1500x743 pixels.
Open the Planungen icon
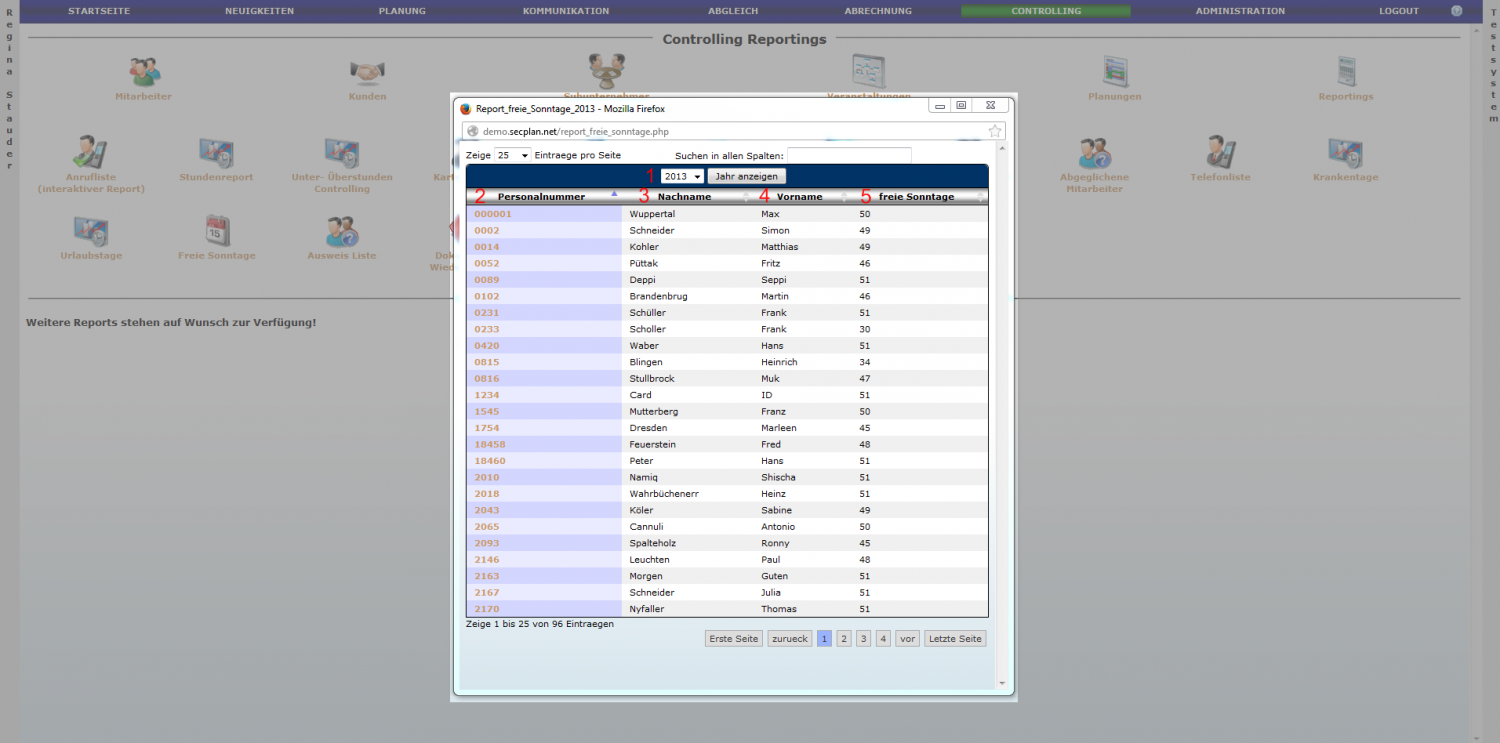1115,72
